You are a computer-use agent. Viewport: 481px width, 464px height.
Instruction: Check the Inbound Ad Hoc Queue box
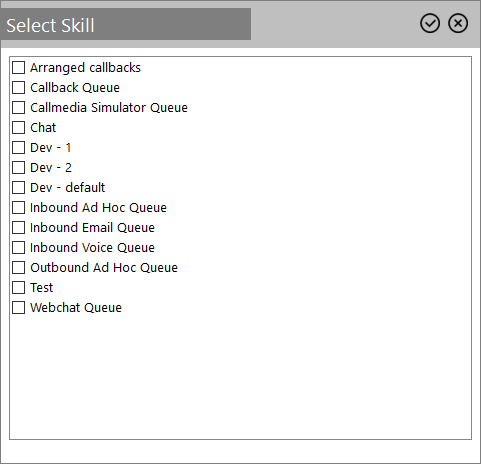tap(18, 207)
